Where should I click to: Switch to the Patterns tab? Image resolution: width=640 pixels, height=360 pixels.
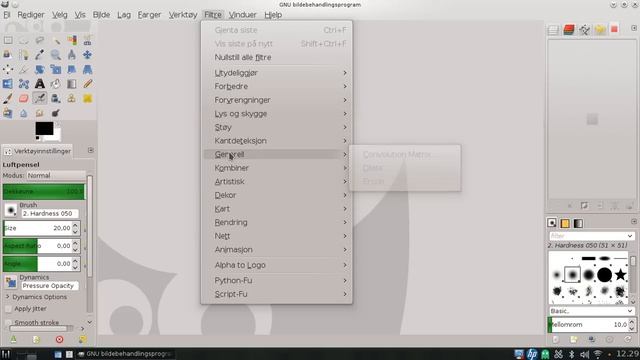pos(565,223)
